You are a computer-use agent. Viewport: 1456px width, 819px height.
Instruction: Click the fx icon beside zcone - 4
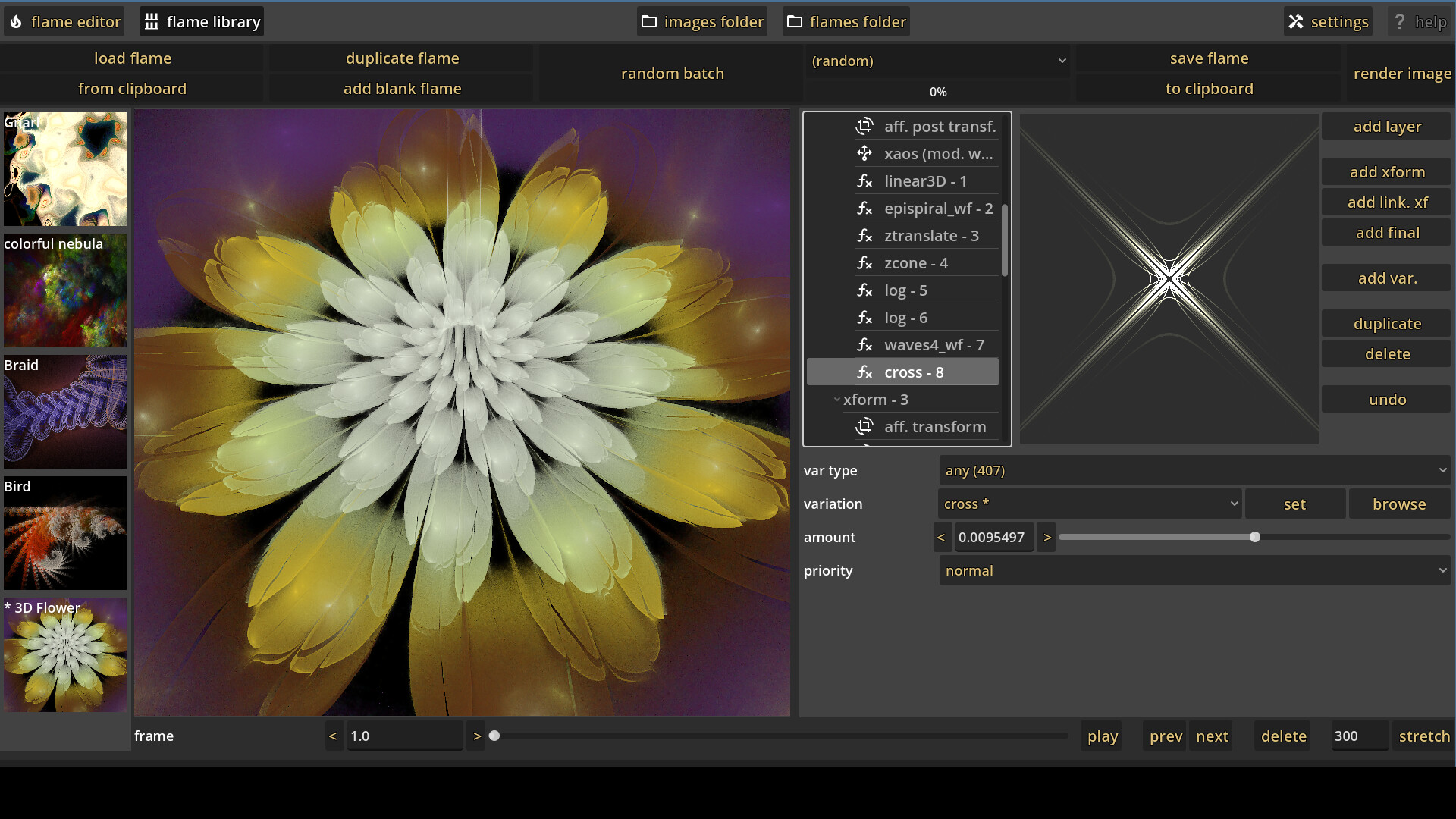865,262
